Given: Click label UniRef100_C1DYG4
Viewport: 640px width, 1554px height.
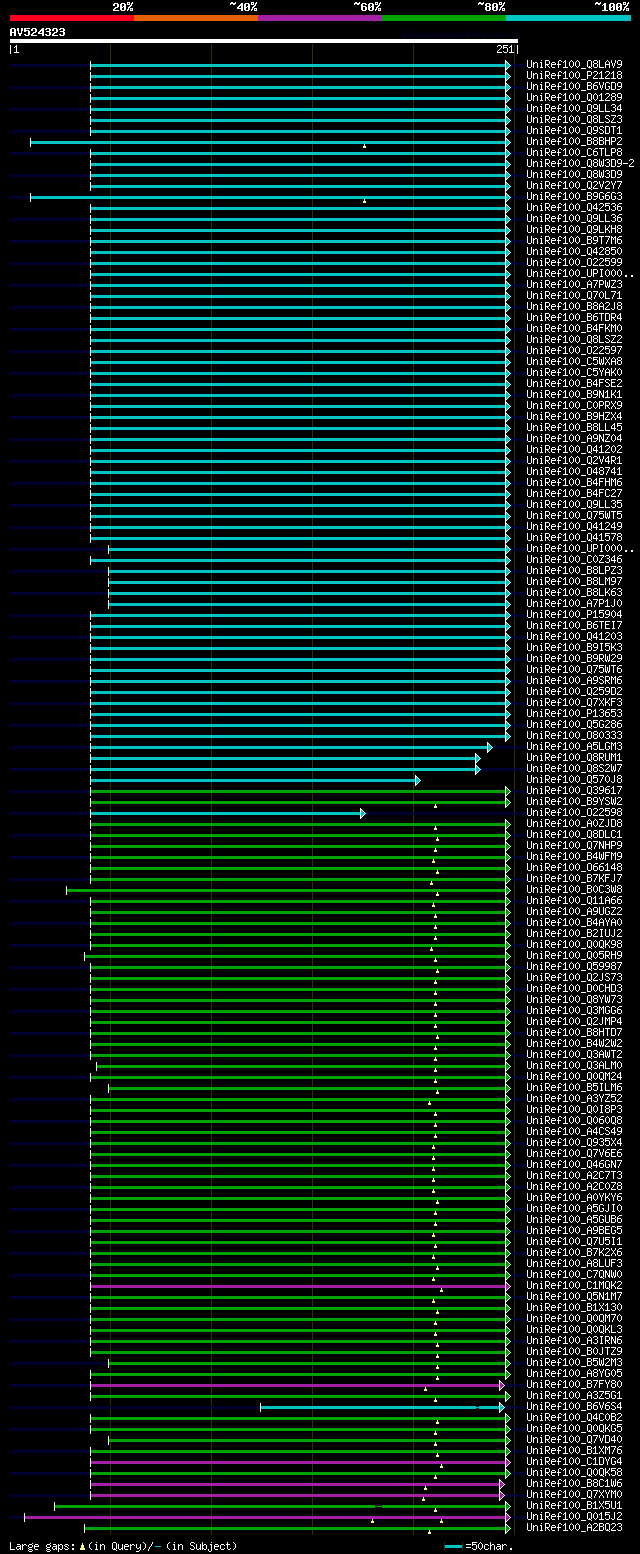Looking at the screenshot, I should tap(574, 1461).
